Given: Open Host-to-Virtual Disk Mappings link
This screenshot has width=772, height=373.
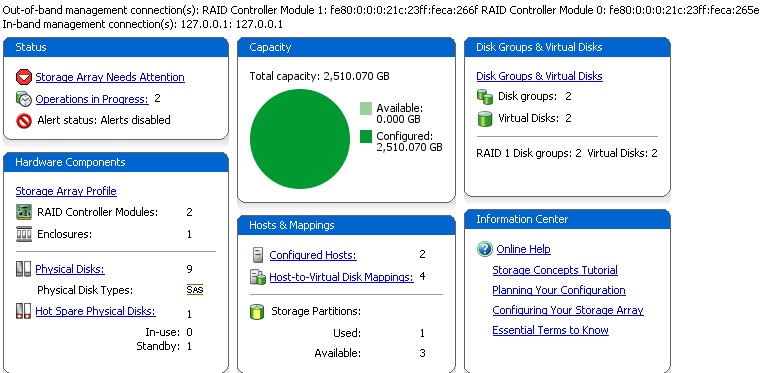Looking at the screenshot, I should point(341,277).
